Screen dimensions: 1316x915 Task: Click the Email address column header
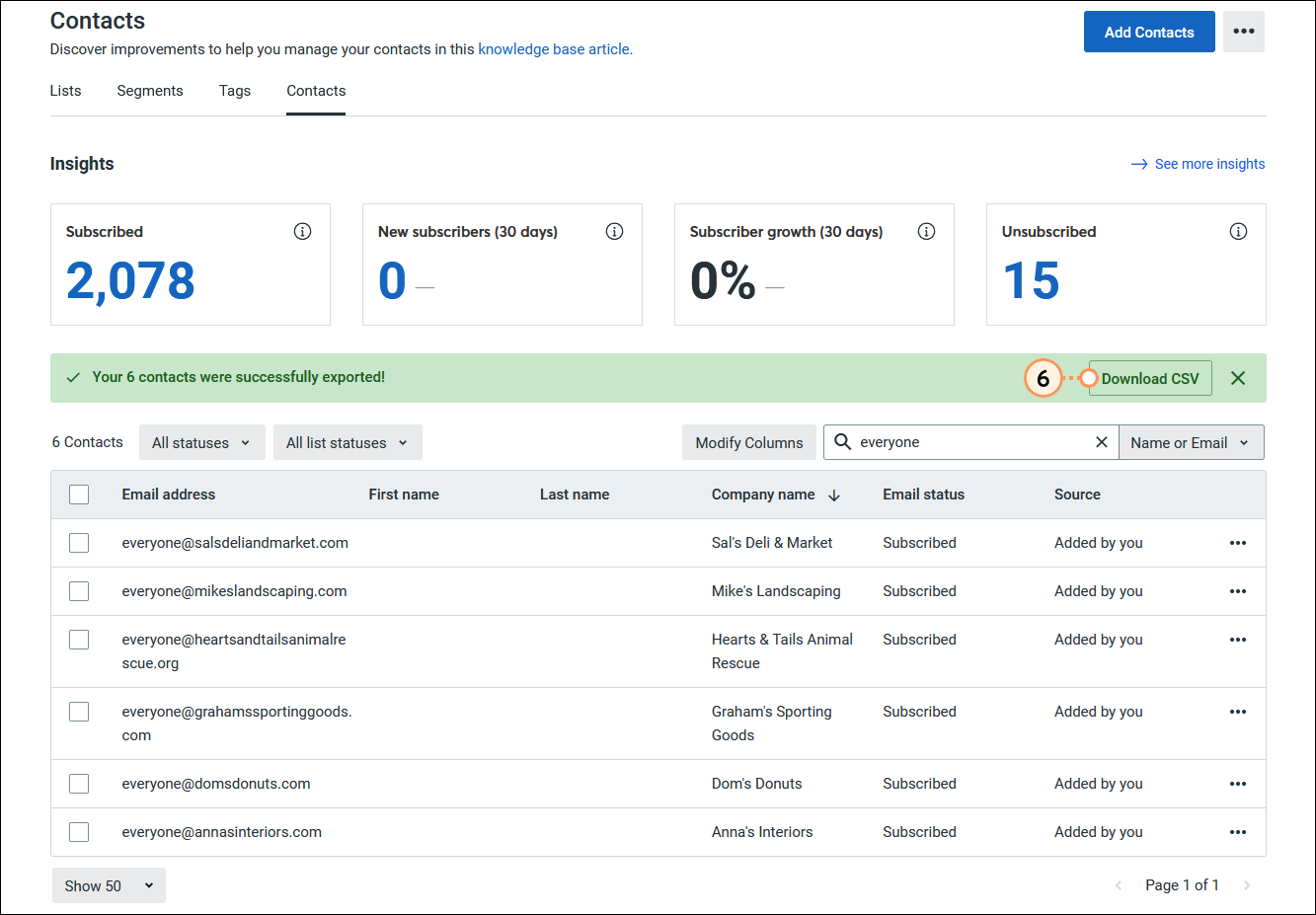(169, 495)
